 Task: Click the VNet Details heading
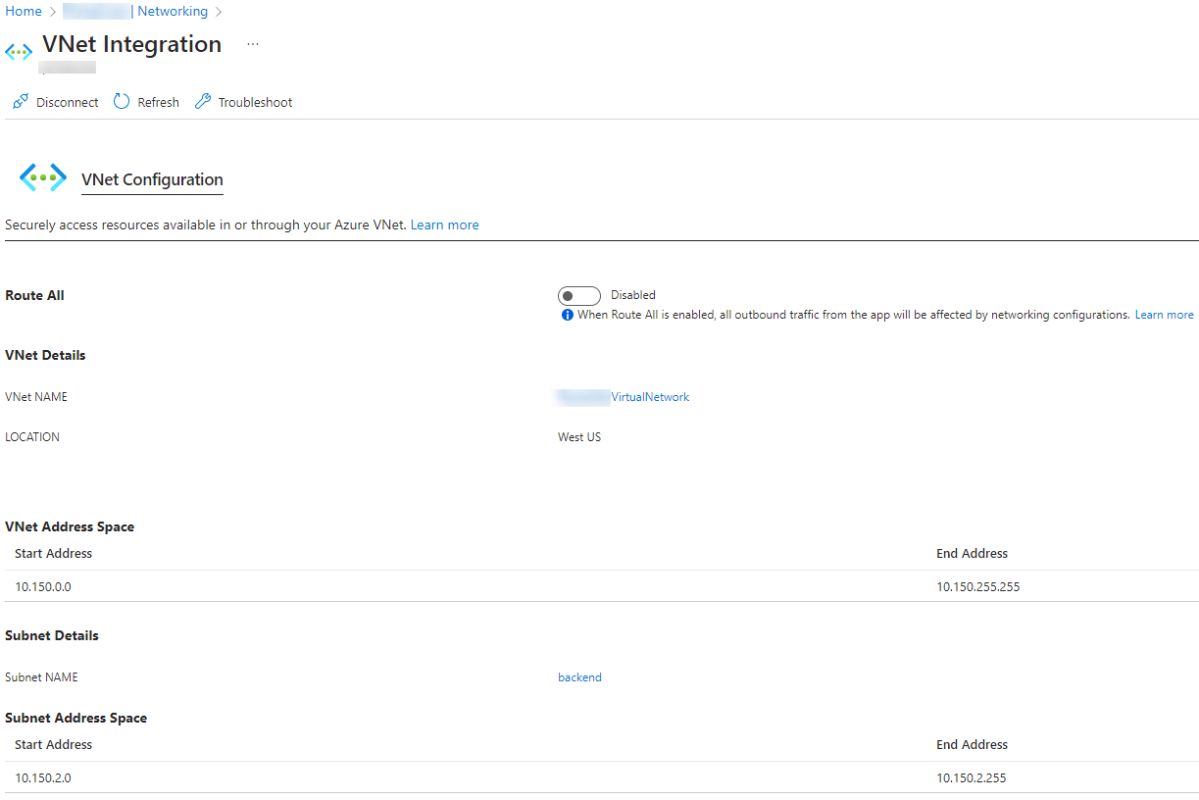(x=45, y=355)
